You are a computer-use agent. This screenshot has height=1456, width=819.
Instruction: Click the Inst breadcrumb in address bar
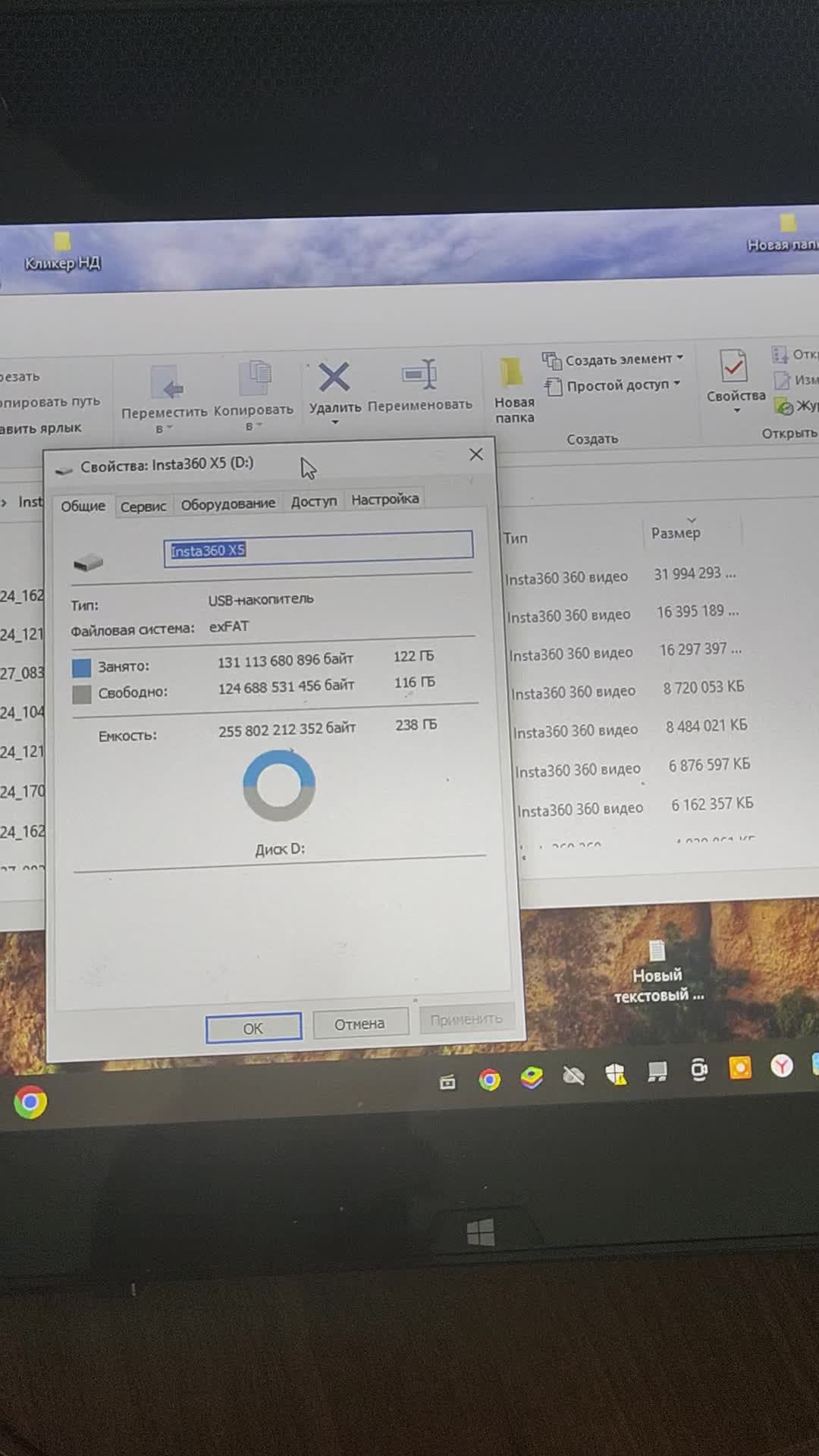pyautogui.click(x=30, y=502)
